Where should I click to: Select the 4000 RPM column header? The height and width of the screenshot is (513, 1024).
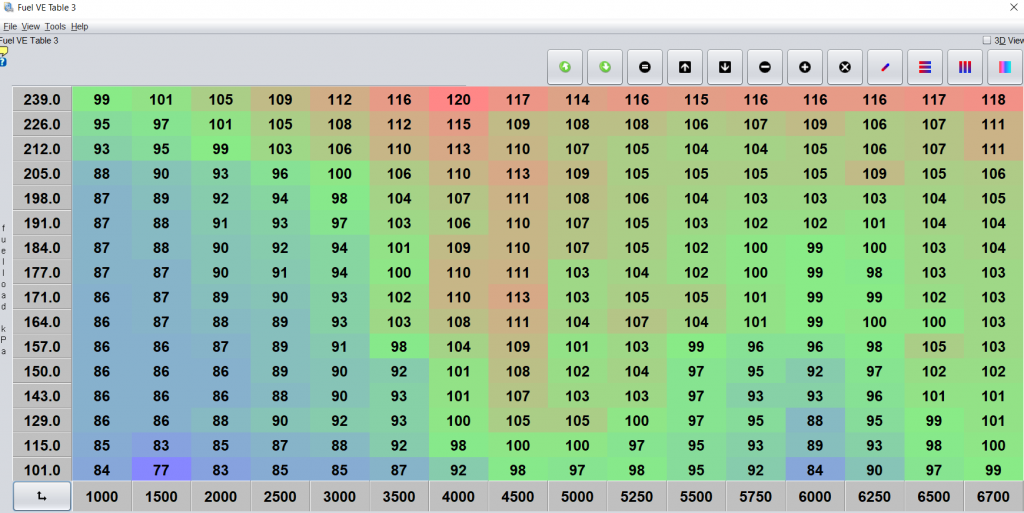coord(458,496)
